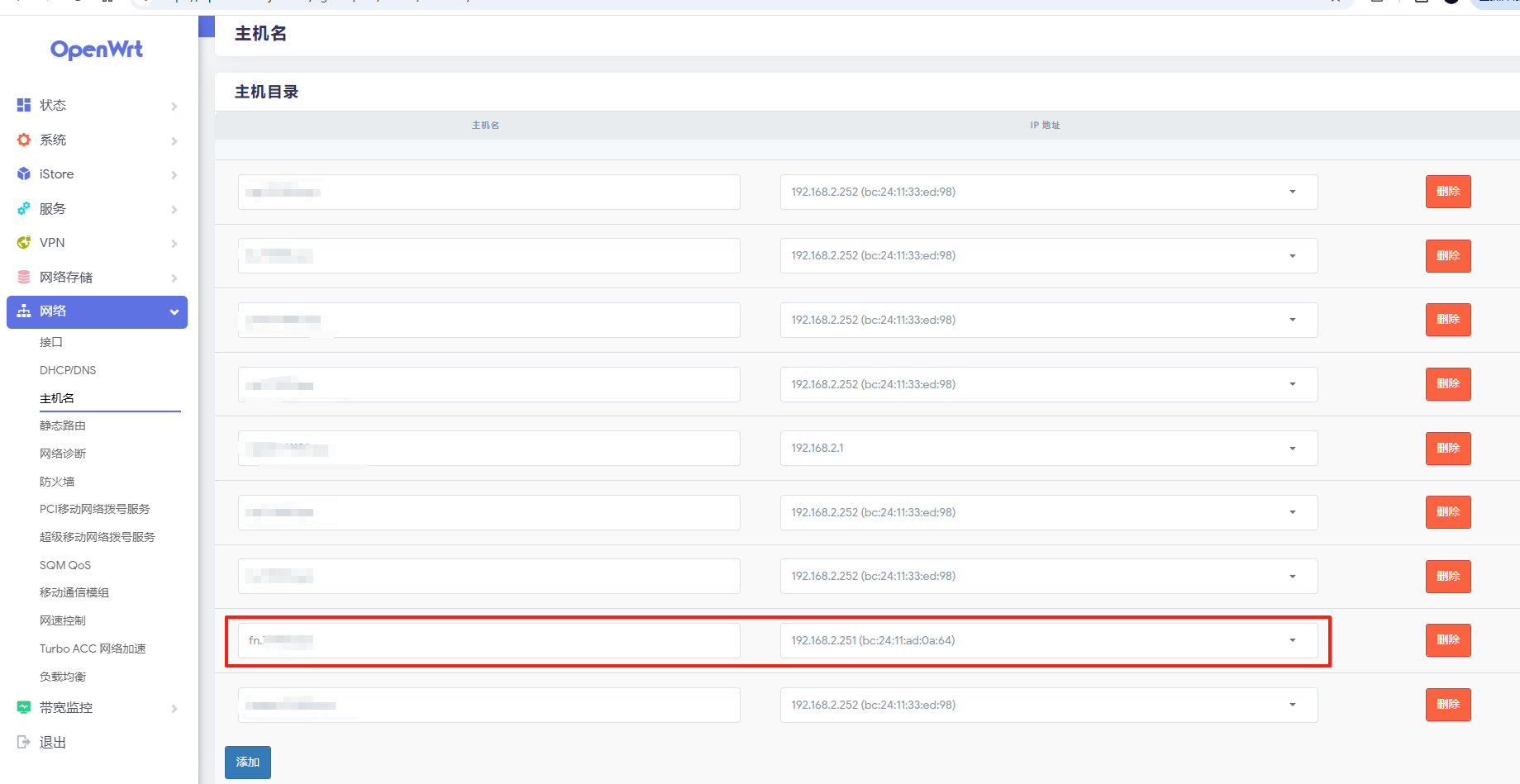Viewport: 1520px width, 784px height.
Task: Click the hostname field in the 192.168.2.1 row
Action: click(x=489, y=449)
